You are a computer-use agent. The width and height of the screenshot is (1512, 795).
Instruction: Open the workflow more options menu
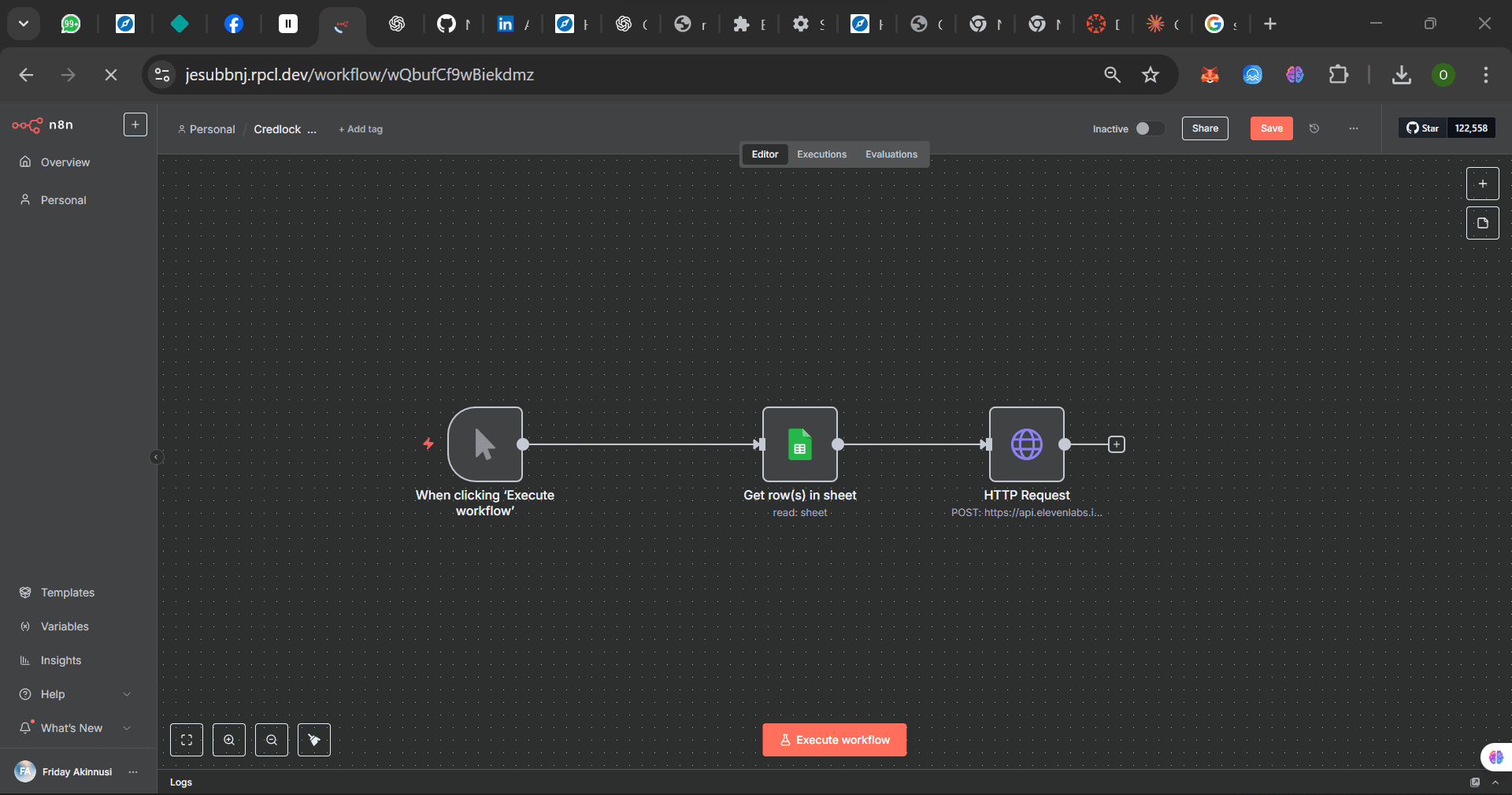coord(1354,128)
